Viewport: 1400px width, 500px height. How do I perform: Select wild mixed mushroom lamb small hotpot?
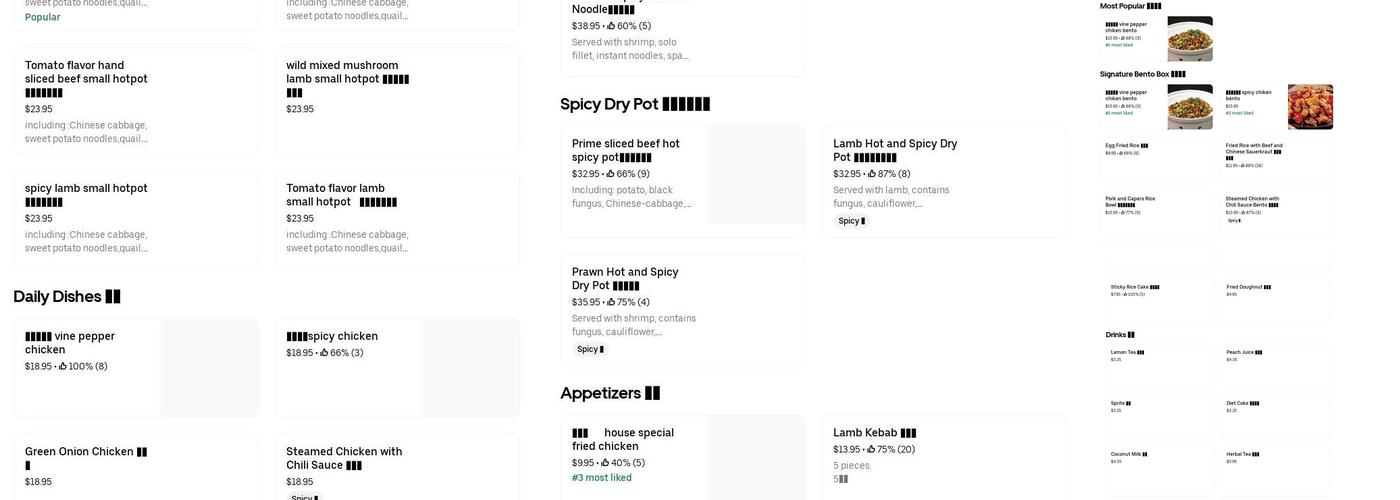point(397,100)
